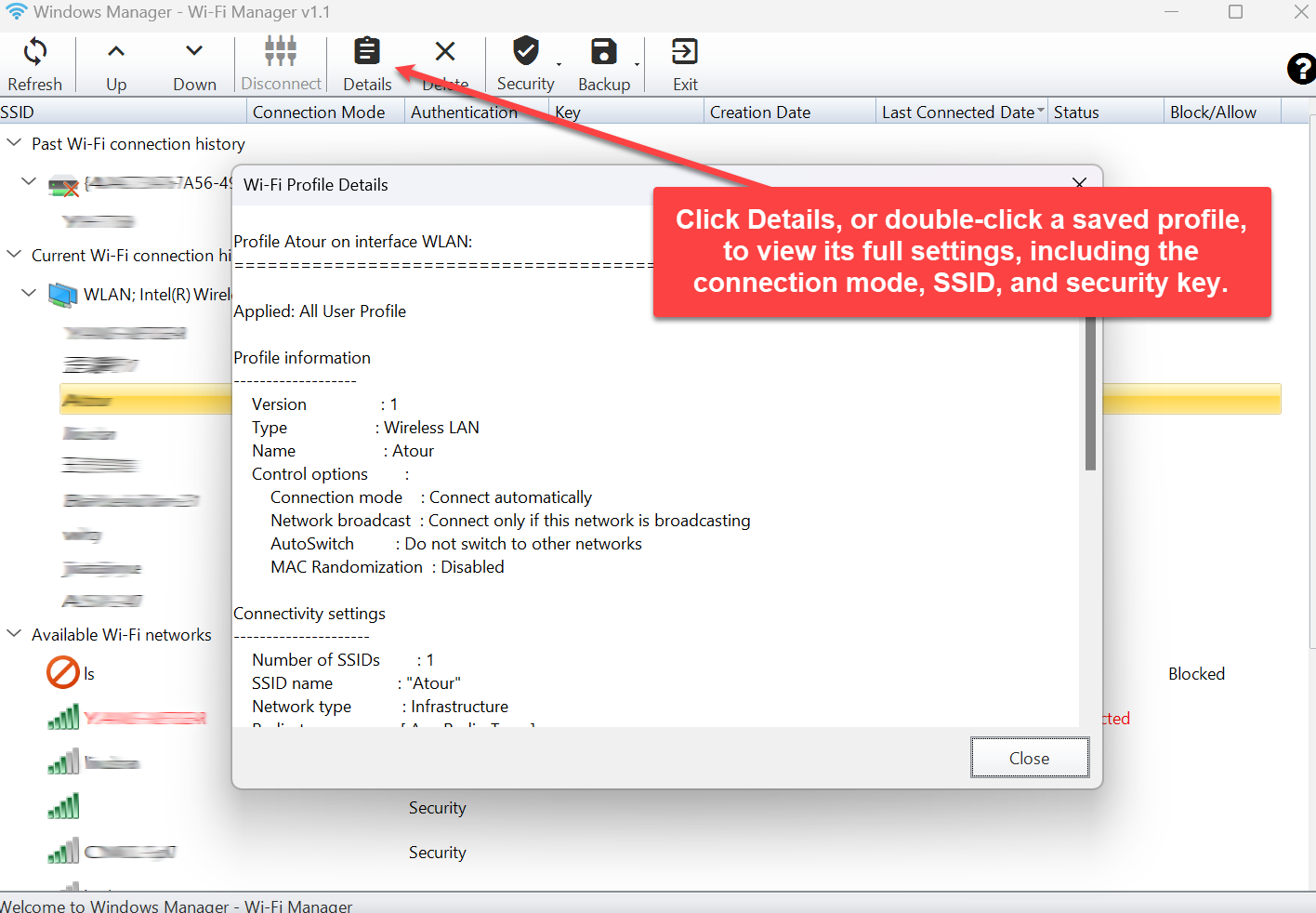Sort by SSID column header
1316x913 pixels.
[x=123, y=112]
